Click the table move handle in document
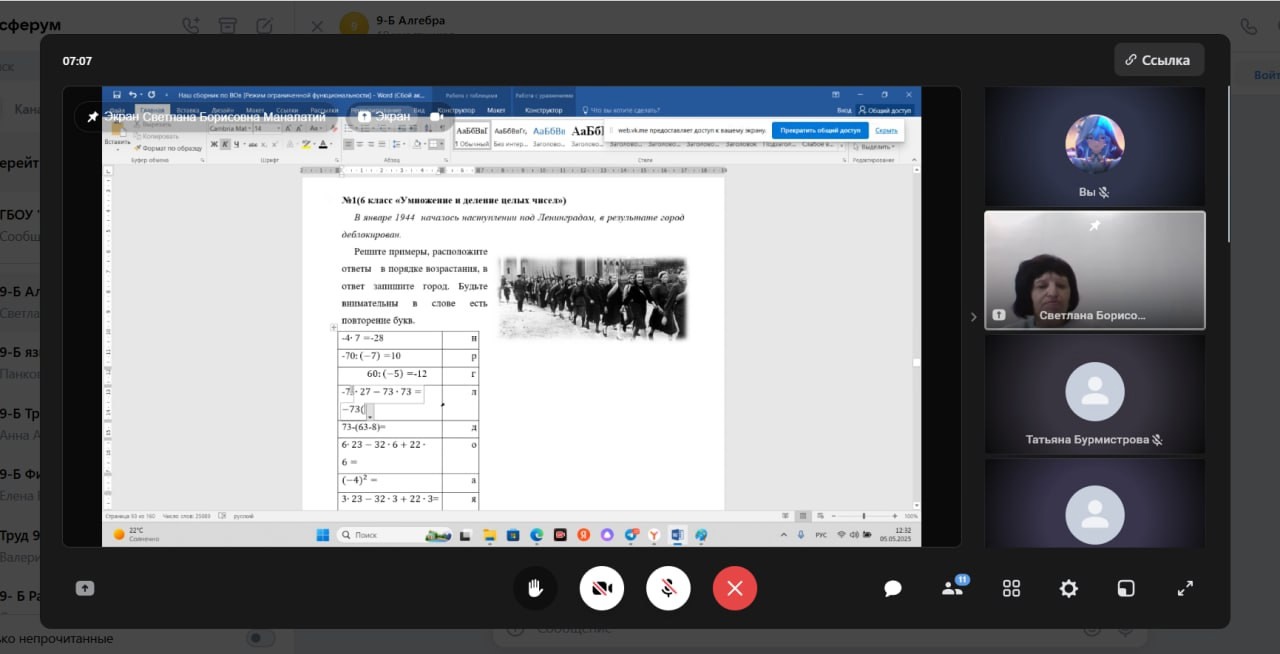 click(x=333, y=327)
